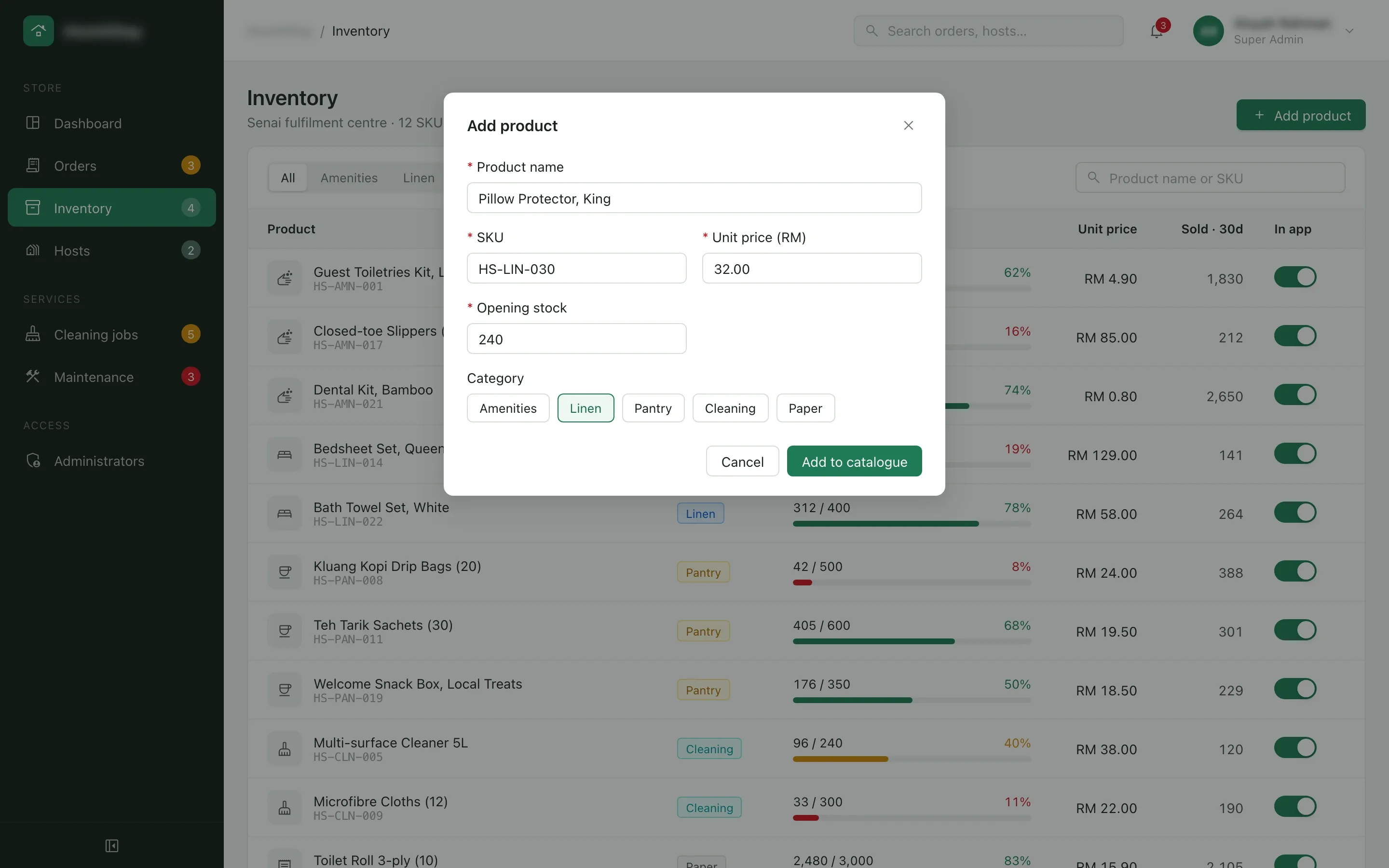The width and height of the screenshot is (1389, 868).
Task: Choose the Pantry category option
Action: click(x=653, y=408)
